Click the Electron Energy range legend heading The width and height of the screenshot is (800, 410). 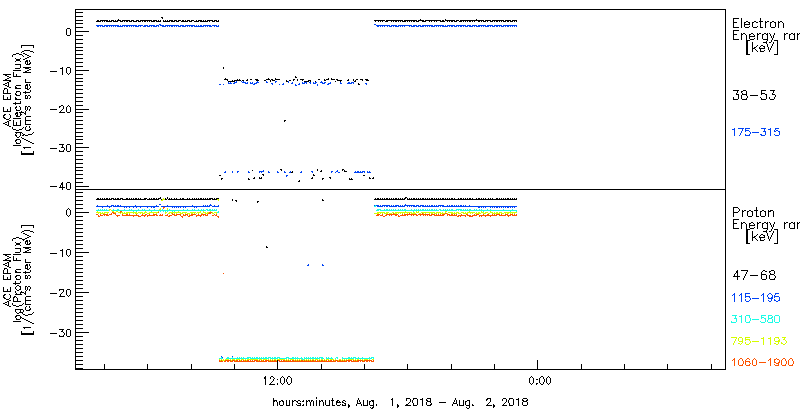pyautogui.click(x=764, y=36)
